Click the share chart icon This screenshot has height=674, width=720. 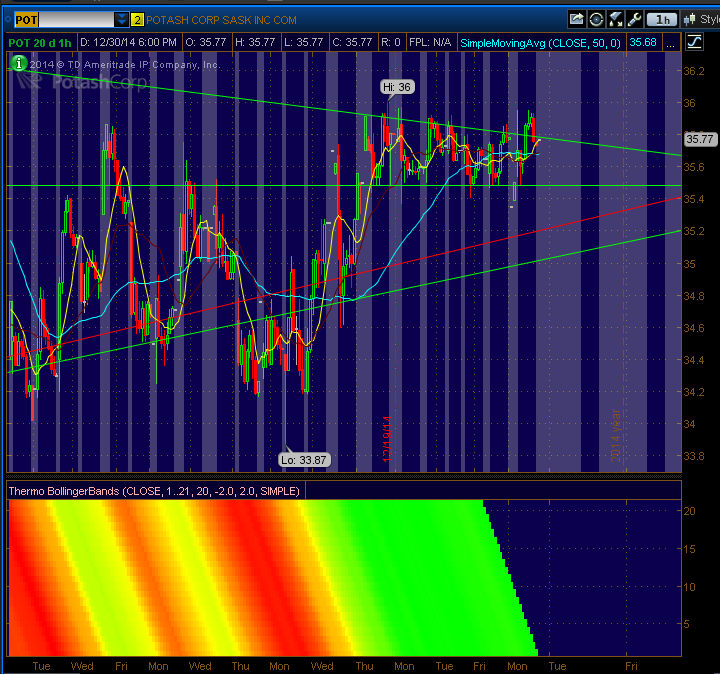coord(577,19)
